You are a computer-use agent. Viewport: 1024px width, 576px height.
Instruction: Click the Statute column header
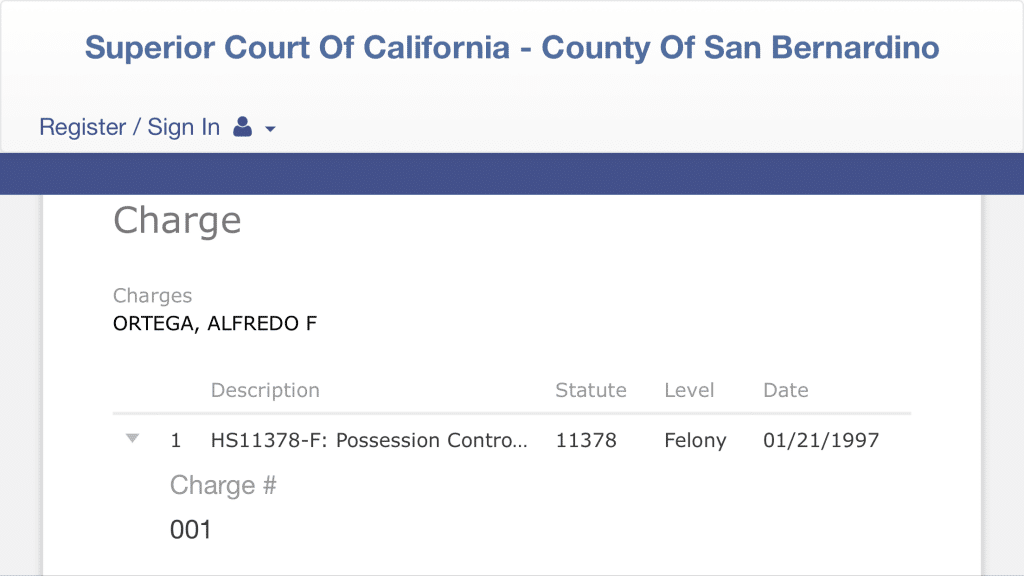pos(590,390)
